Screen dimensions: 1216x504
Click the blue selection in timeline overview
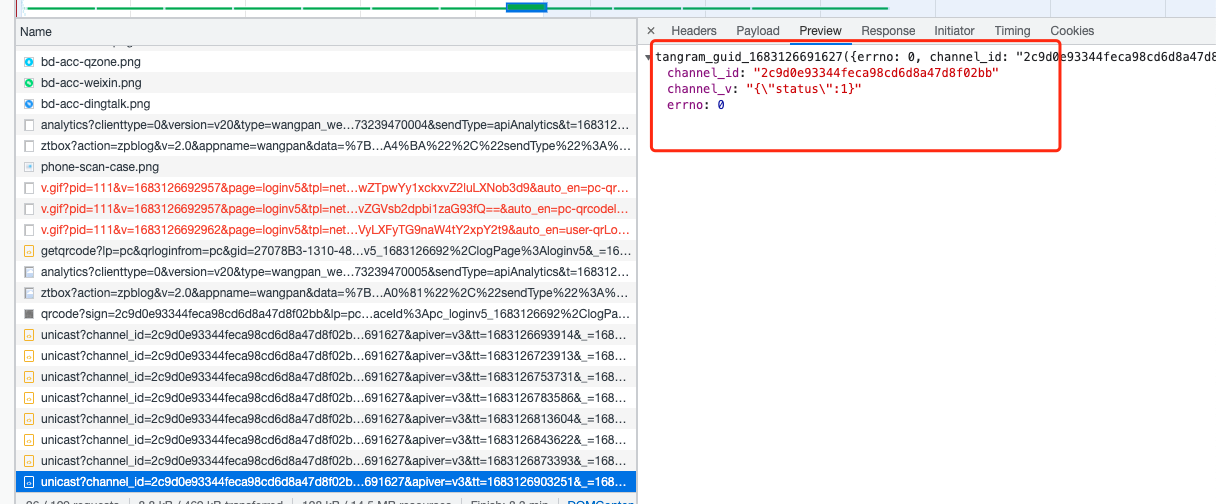click(526, 8)
